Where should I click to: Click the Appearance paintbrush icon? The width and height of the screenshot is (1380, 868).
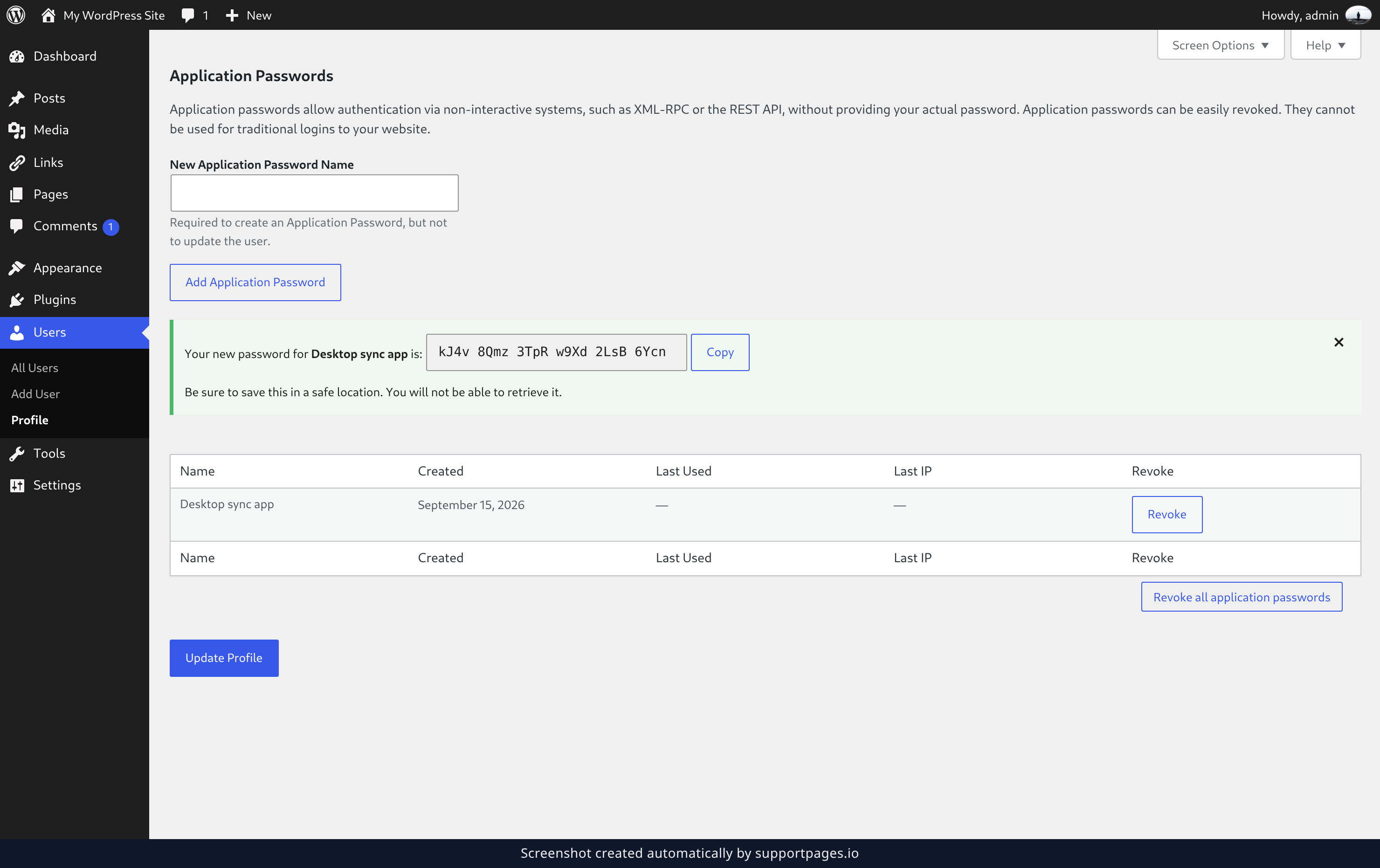[x=17, y=268]
